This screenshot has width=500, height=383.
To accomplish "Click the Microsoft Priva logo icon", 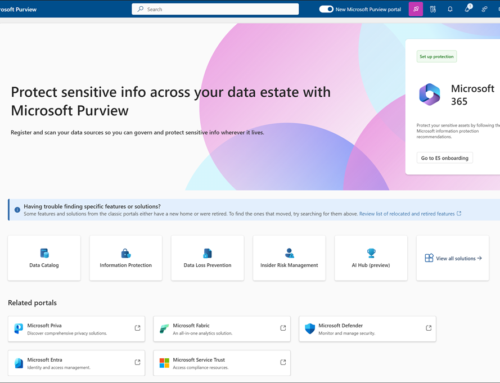I will click(x=18, y=329).
